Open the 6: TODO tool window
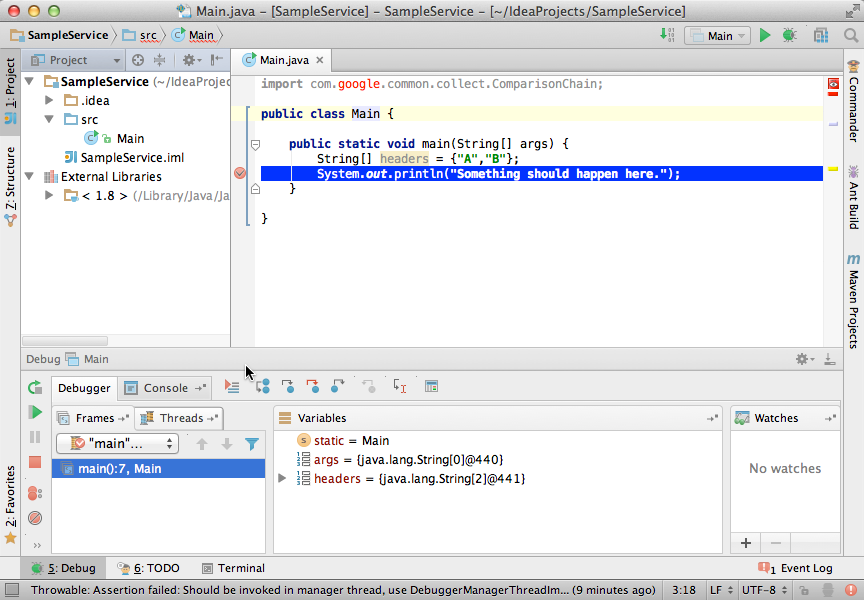This screenshot has width=864, height=600. [149, 568]
